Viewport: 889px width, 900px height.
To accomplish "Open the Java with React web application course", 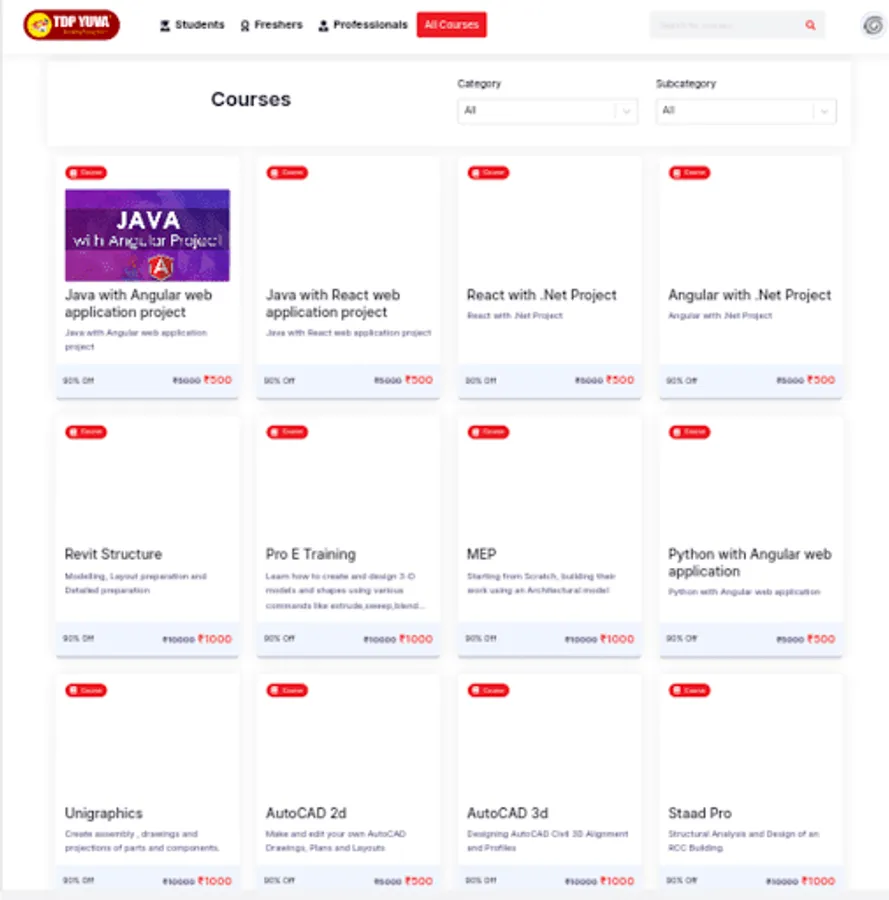I will click(x=333, y=303).
